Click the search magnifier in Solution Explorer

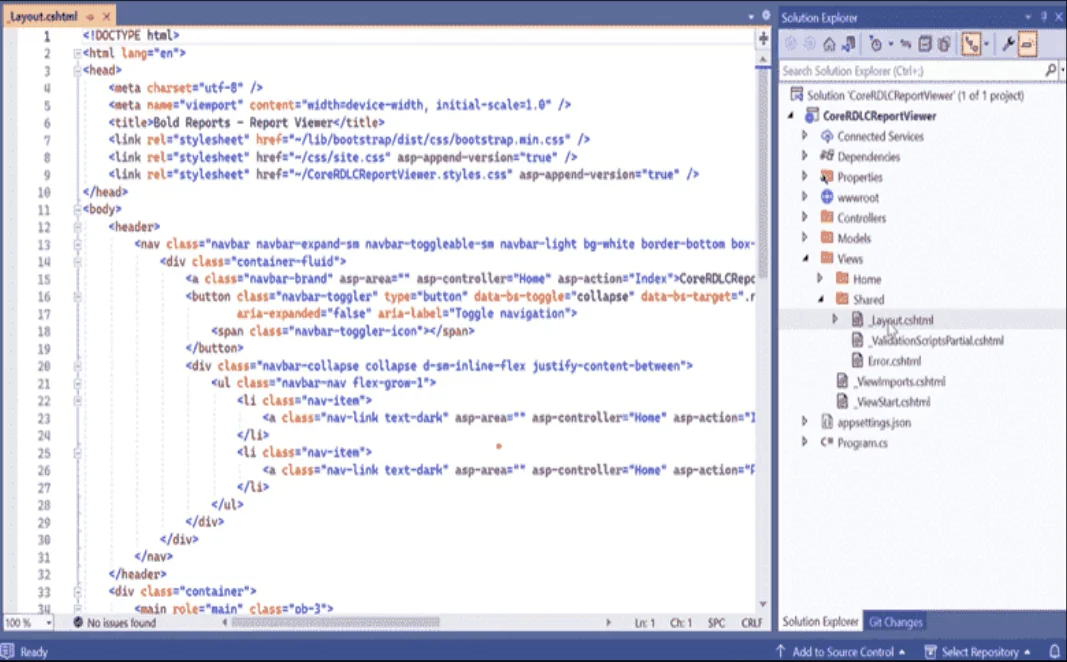coord(1051,70)
